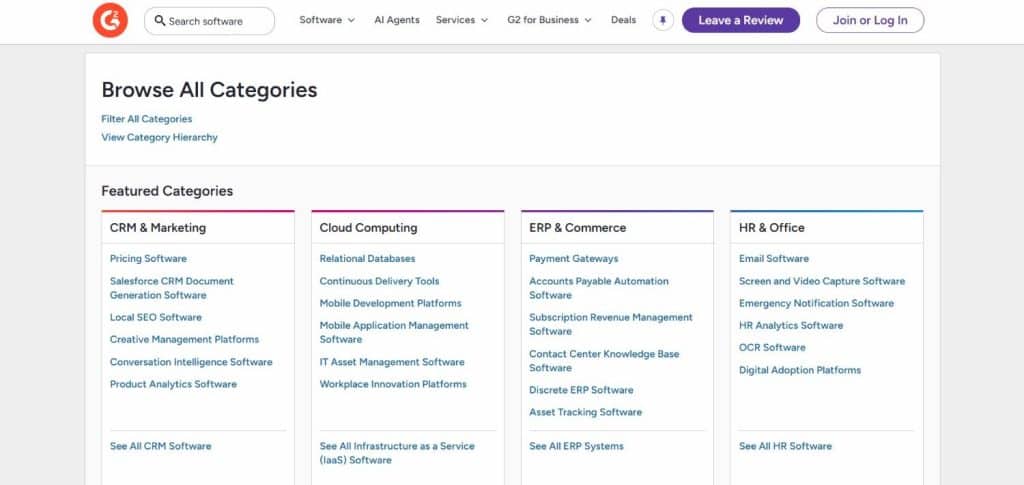
Task: Click the G2 logo icon
Action: tap(110, 20)
